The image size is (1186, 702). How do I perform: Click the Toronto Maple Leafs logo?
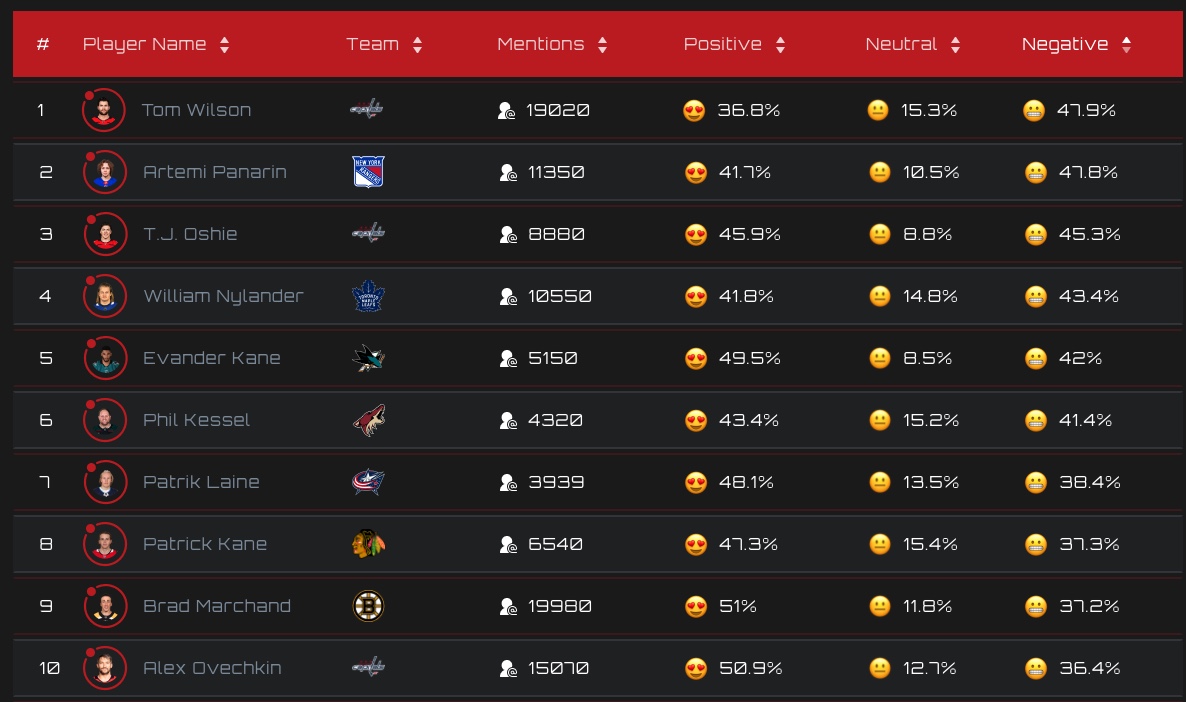tap(368, 296)
